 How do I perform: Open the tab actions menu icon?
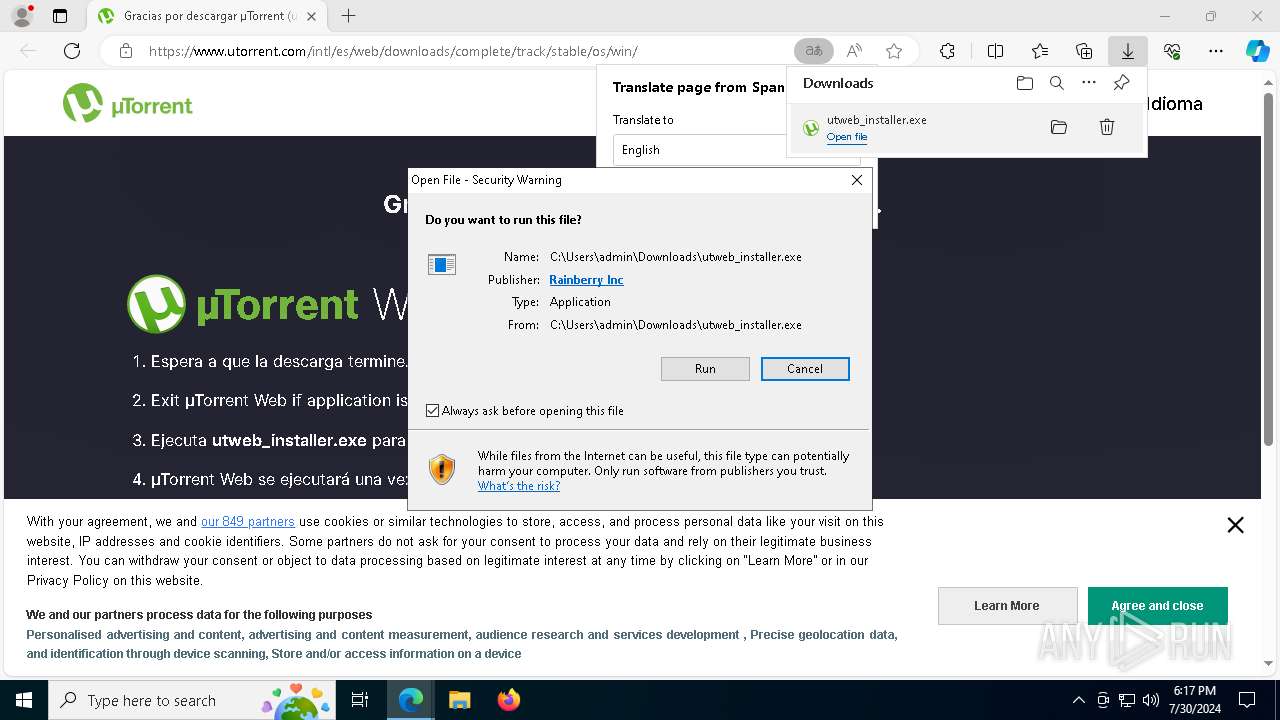tap(60, 16)
